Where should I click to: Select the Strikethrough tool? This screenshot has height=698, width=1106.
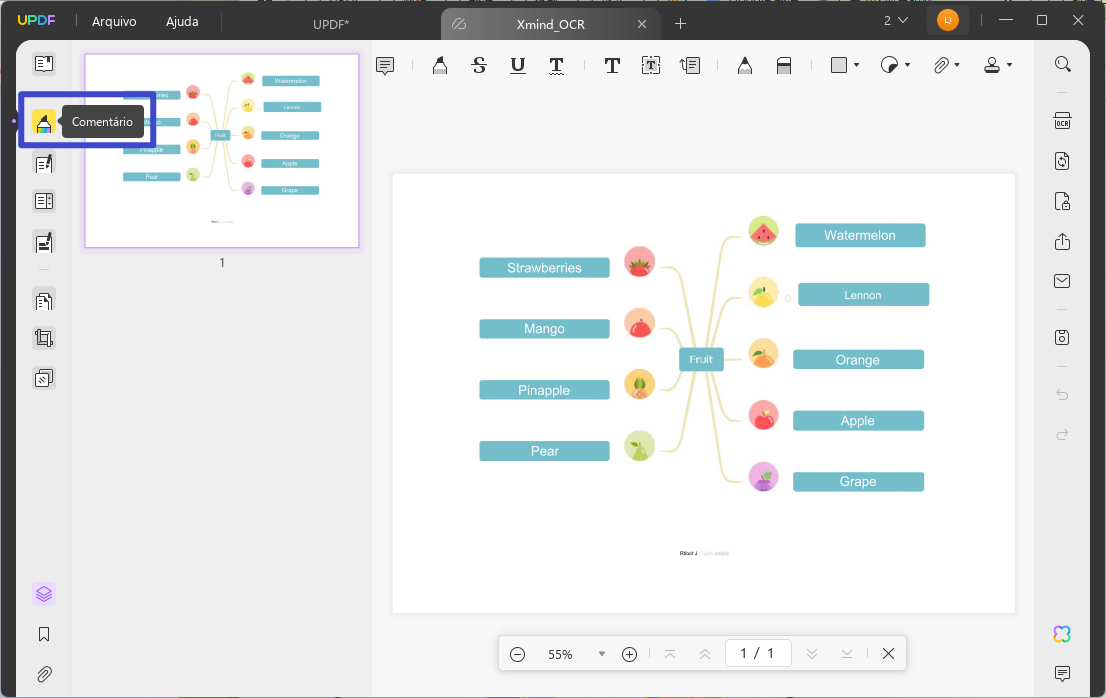(479, 66)
